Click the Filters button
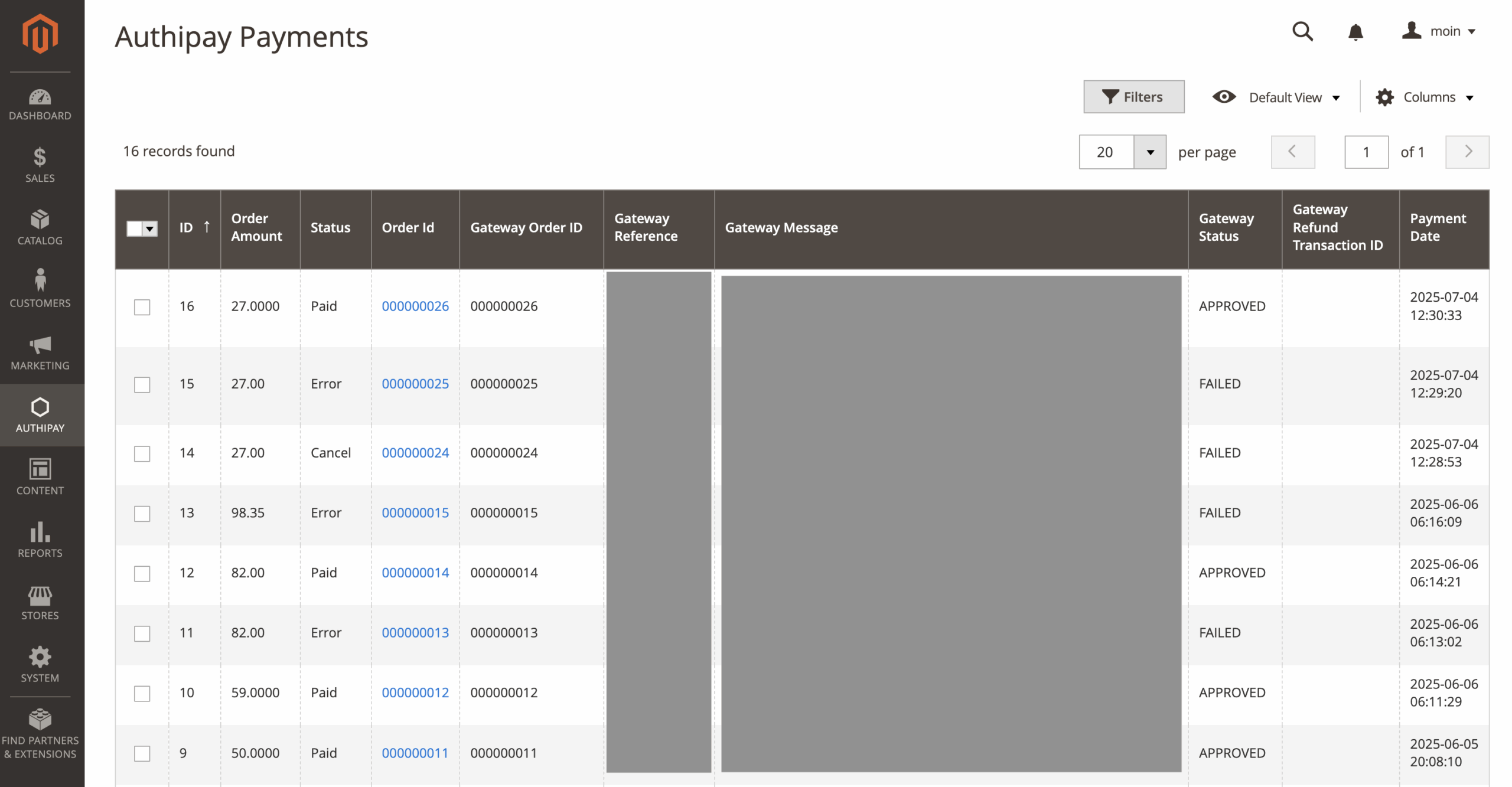Screen dimensions: 1512x787 click(1133, 97)
